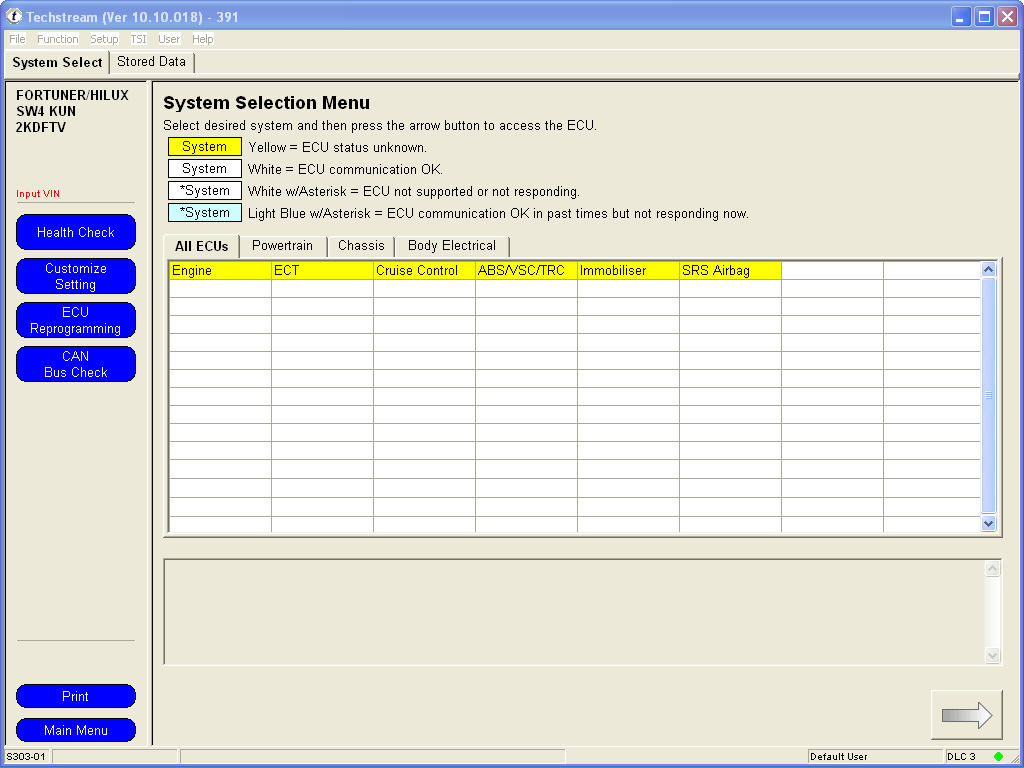Select the SRS Airbag system cell
Screen dimensions: 1024x768
730,270
